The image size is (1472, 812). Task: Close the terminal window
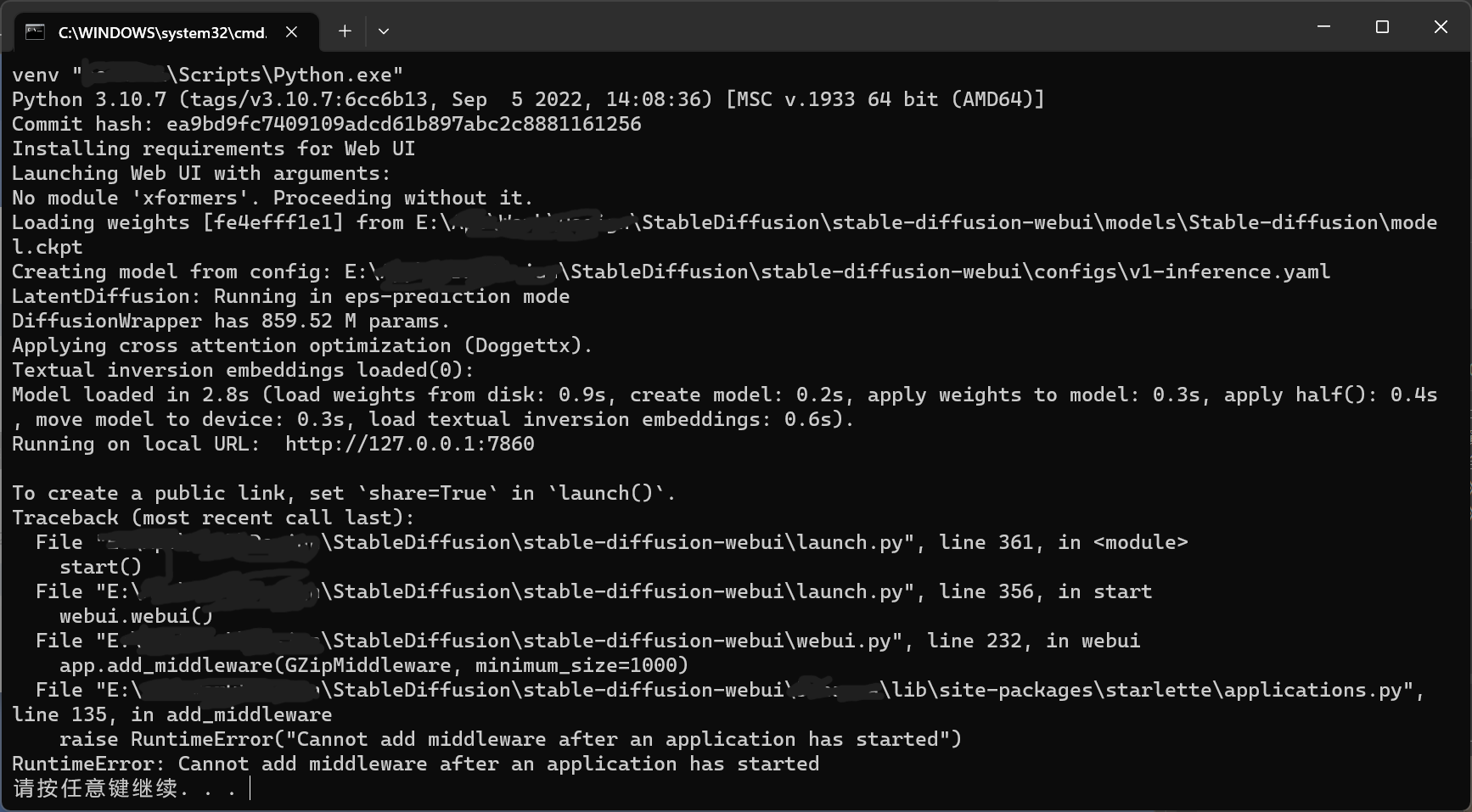click(x=1441, y=27)
